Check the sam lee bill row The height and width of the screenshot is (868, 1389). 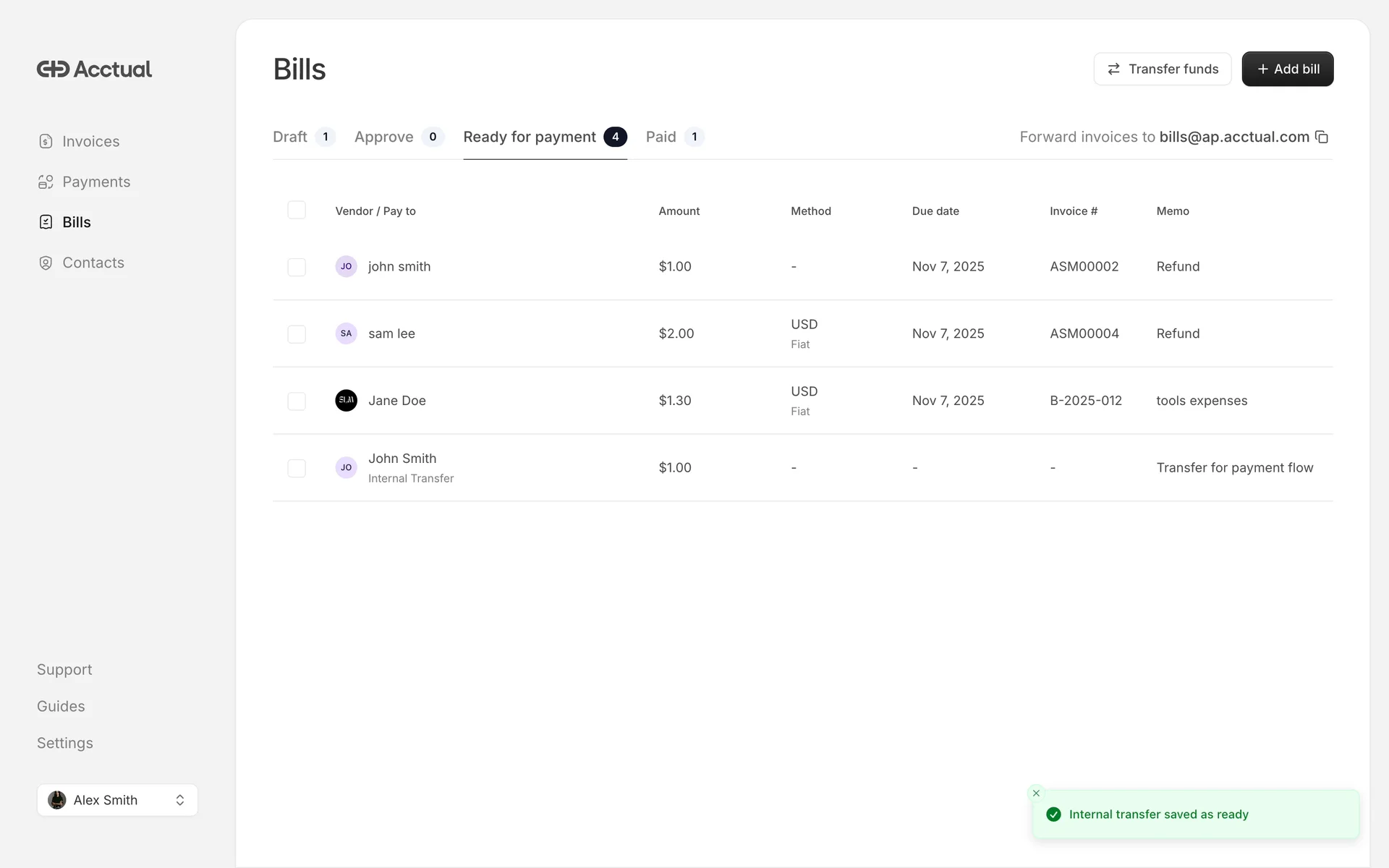tap(297, 334)
